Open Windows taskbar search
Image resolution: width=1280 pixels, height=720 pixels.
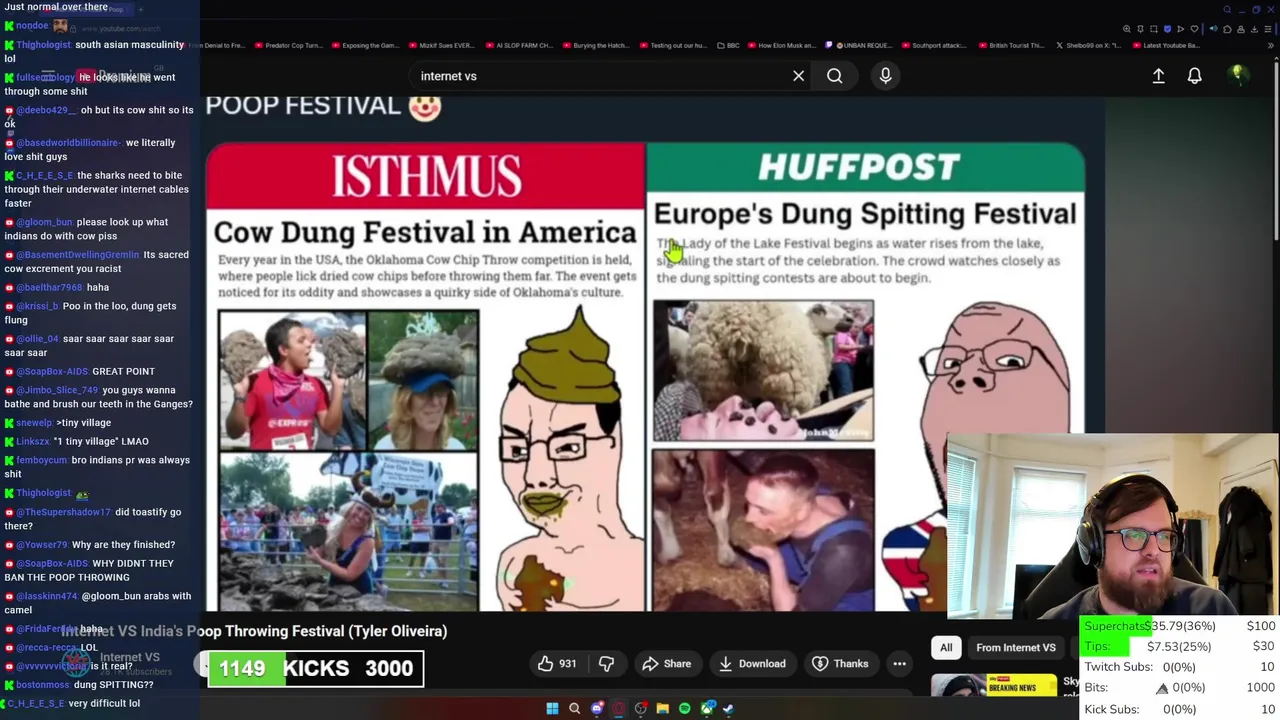574,708
